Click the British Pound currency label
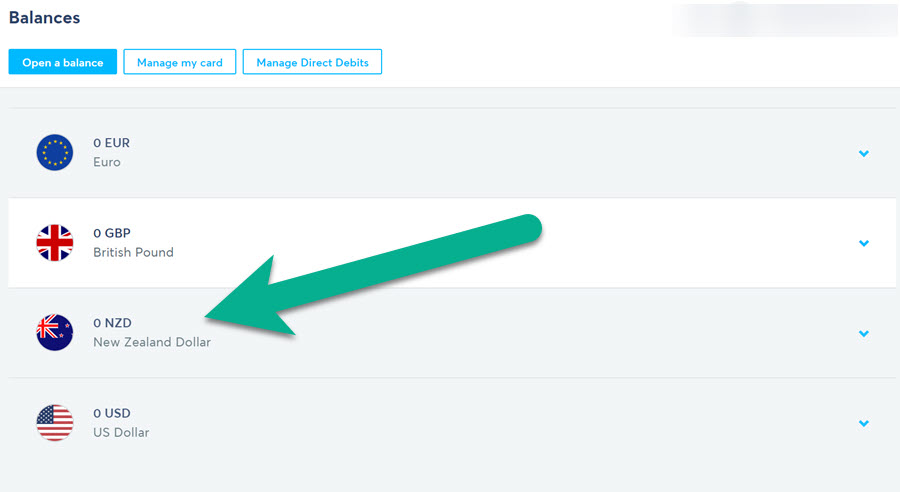This screenshot has height=492, width=900. click(133, 252)
